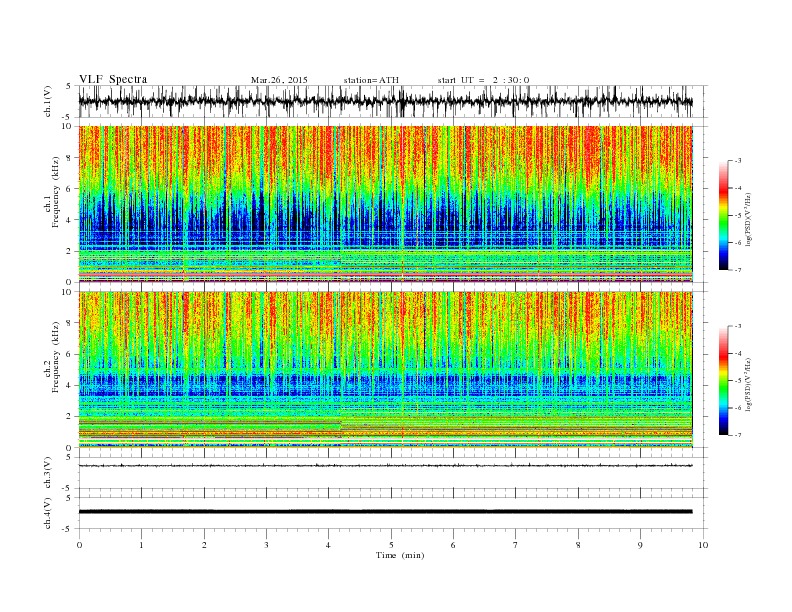Select the "ch.4(V)" axis label

click(x=47, y=513)
